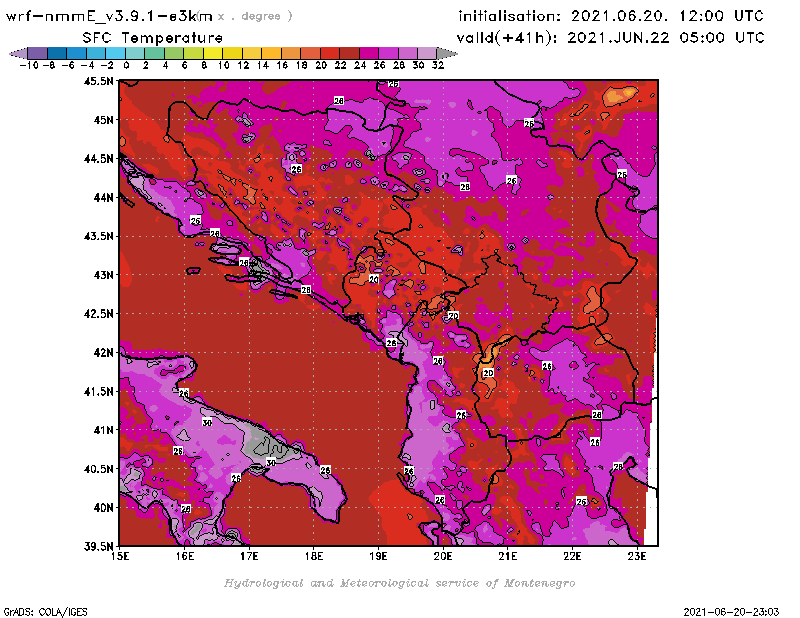Viewport: 800px width, 618px height.
Task: Click legend swatch between 30 and 32
Action: (427, 53)
